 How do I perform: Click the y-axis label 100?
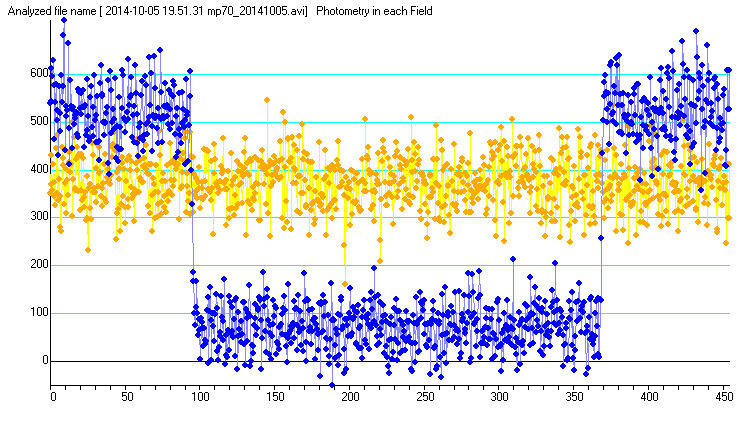tap(40, 312)
